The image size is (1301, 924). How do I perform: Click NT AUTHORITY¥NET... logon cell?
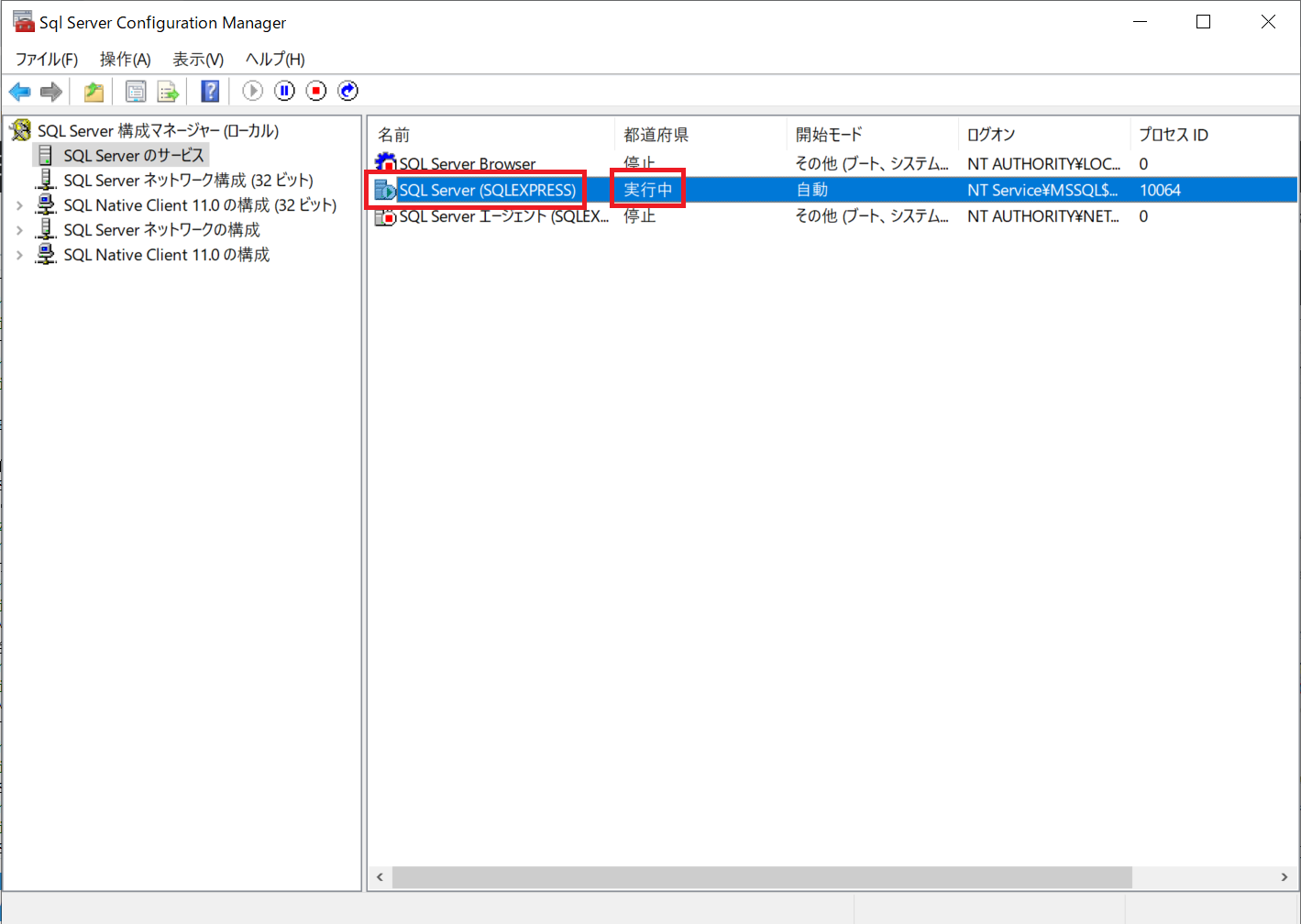click(1043, 216)
